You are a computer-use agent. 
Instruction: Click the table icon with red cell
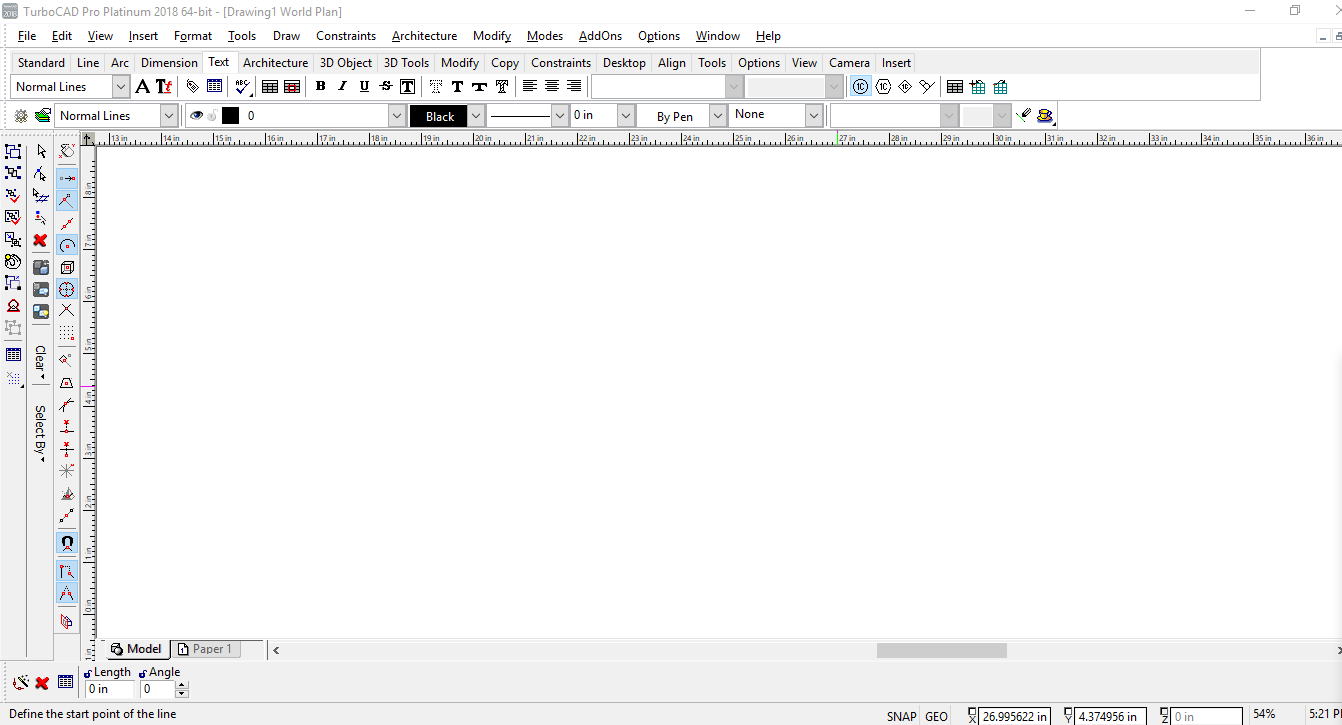point(292,87)
